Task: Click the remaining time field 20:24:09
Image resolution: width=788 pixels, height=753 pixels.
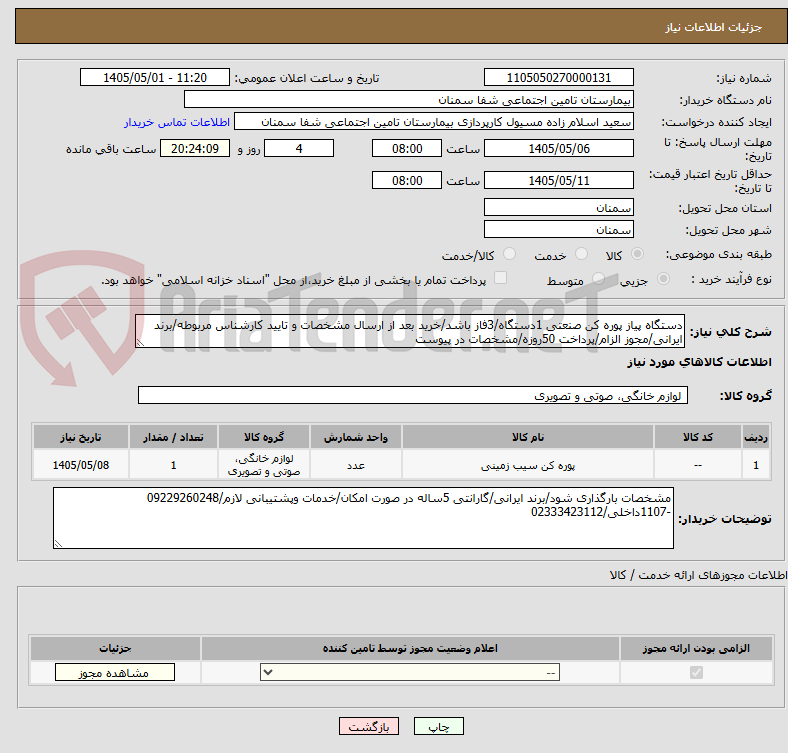Action: (194, 148)
